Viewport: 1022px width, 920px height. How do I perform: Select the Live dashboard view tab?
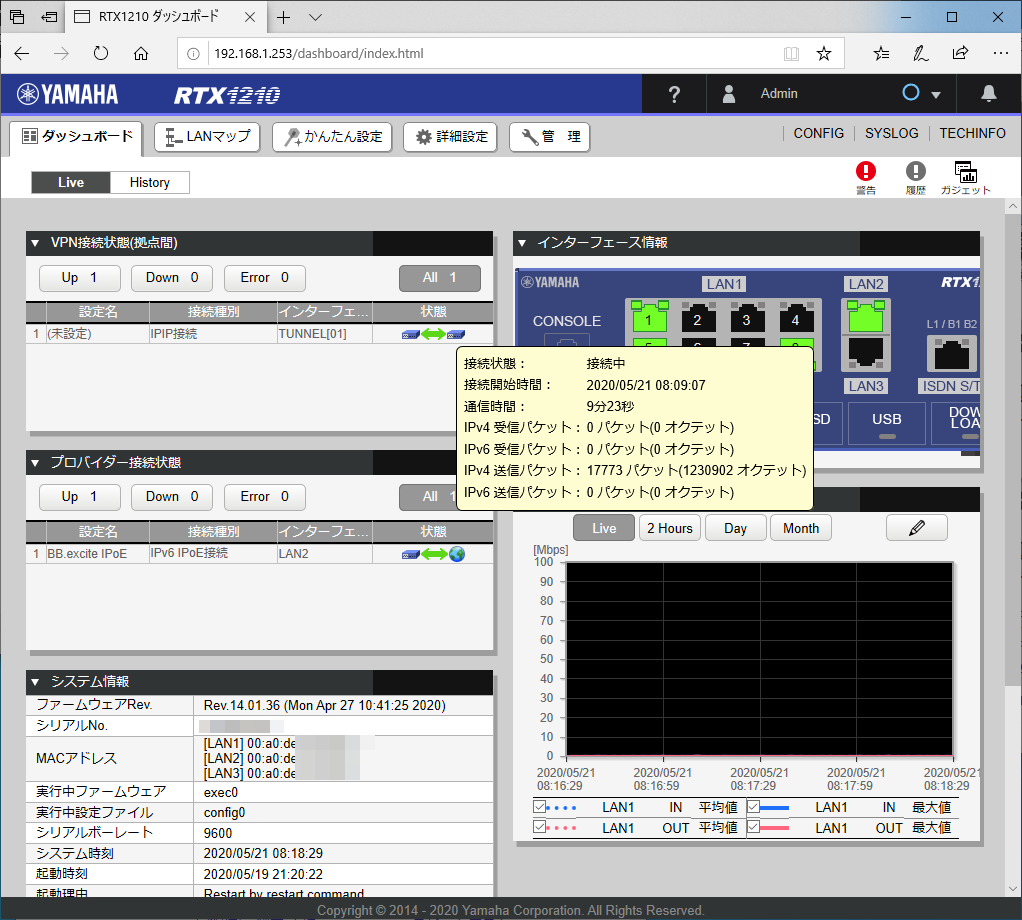pos(71,182)
